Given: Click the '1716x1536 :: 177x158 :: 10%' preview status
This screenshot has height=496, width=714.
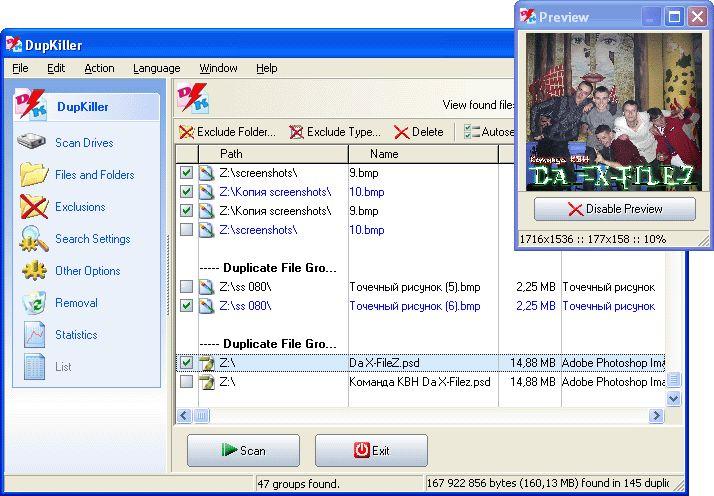Looking at the screenshot, I should tap(593, 239).
